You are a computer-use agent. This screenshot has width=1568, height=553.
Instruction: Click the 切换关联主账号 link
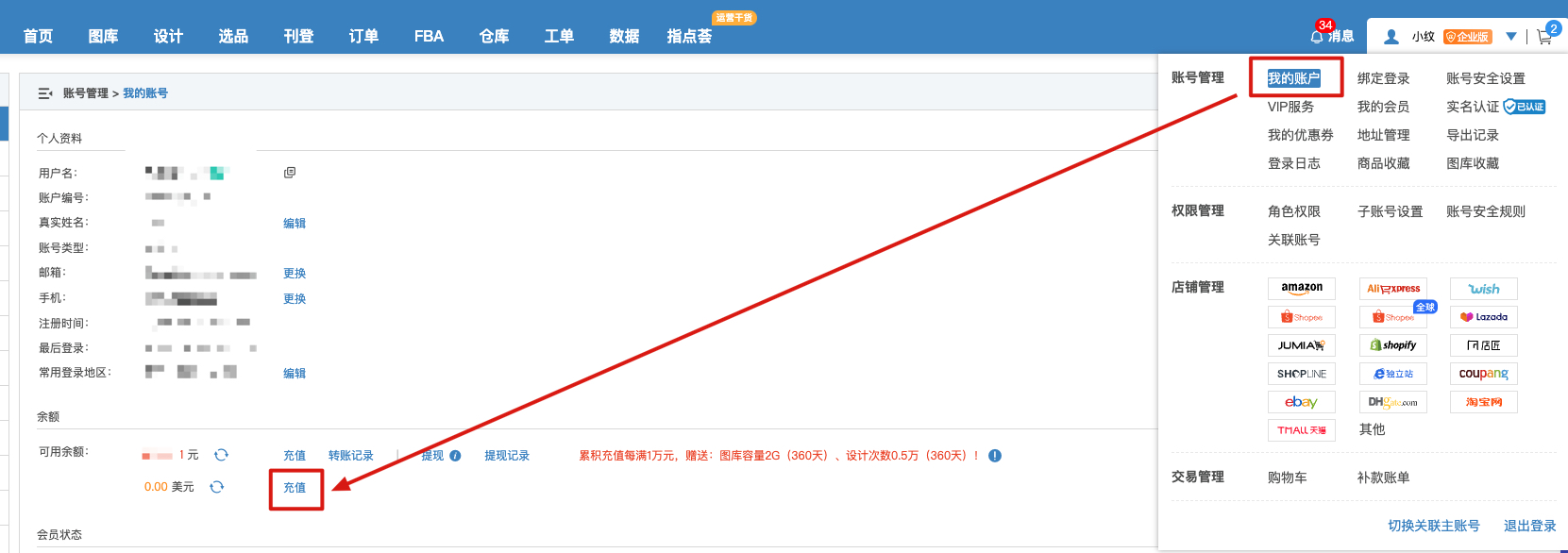[1433, 526]
